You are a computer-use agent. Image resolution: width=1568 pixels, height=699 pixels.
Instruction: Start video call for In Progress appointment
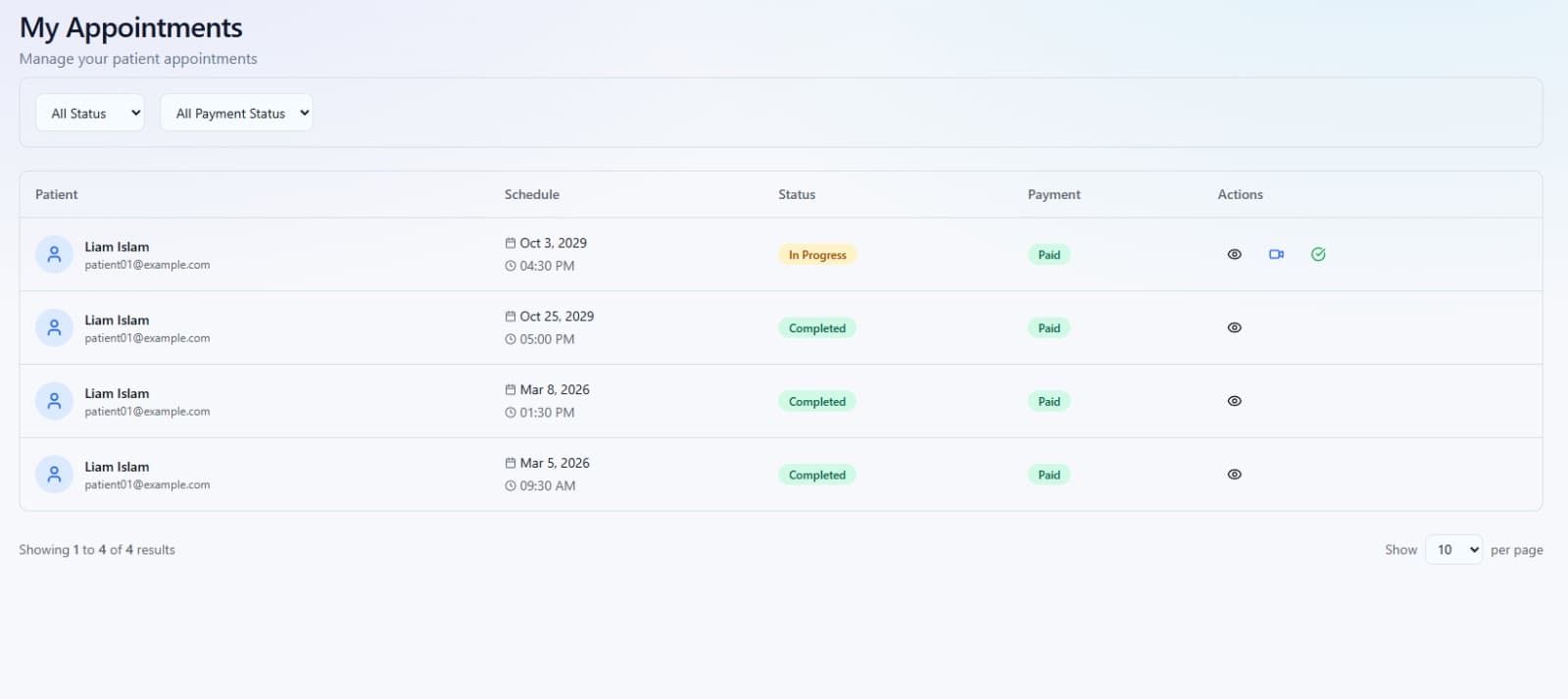[1276, 254]
